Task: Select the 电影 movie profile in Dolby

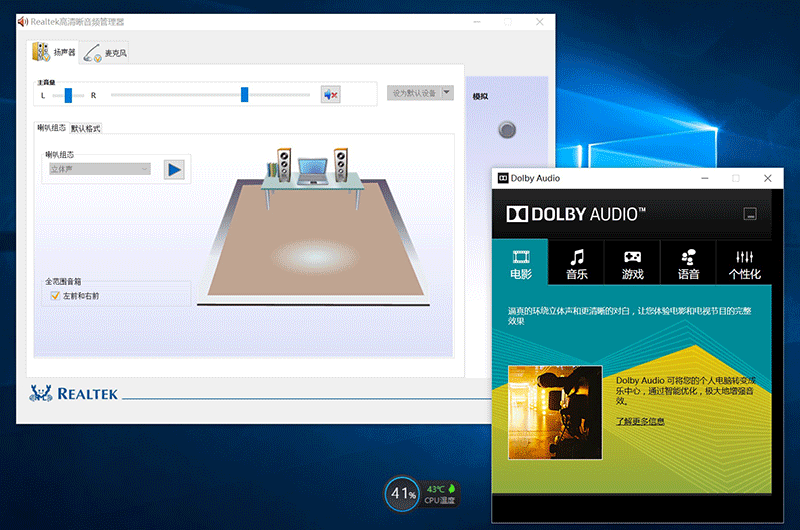Action: 520,262
